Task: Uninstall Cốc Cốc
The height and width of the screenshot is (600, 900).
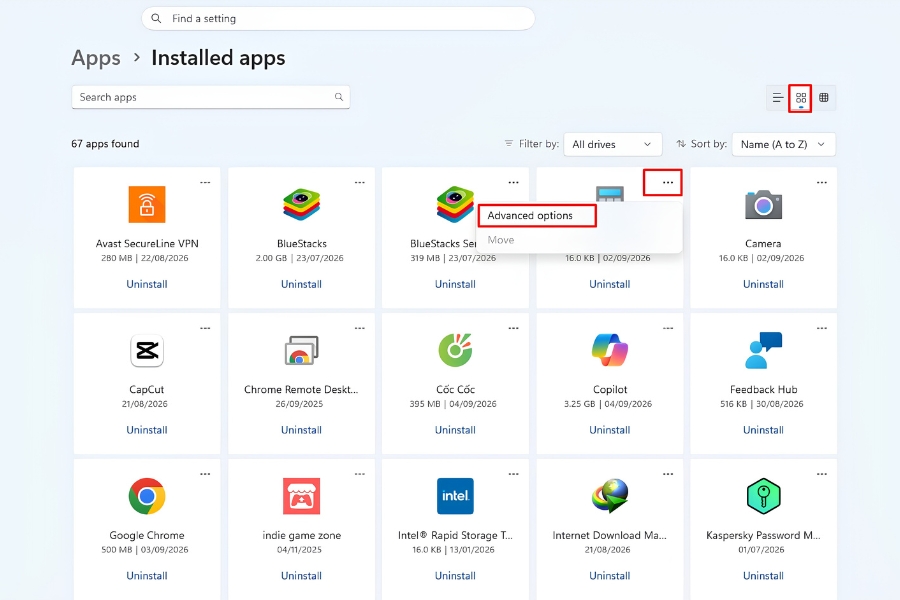Action: (x=455, y=430)
